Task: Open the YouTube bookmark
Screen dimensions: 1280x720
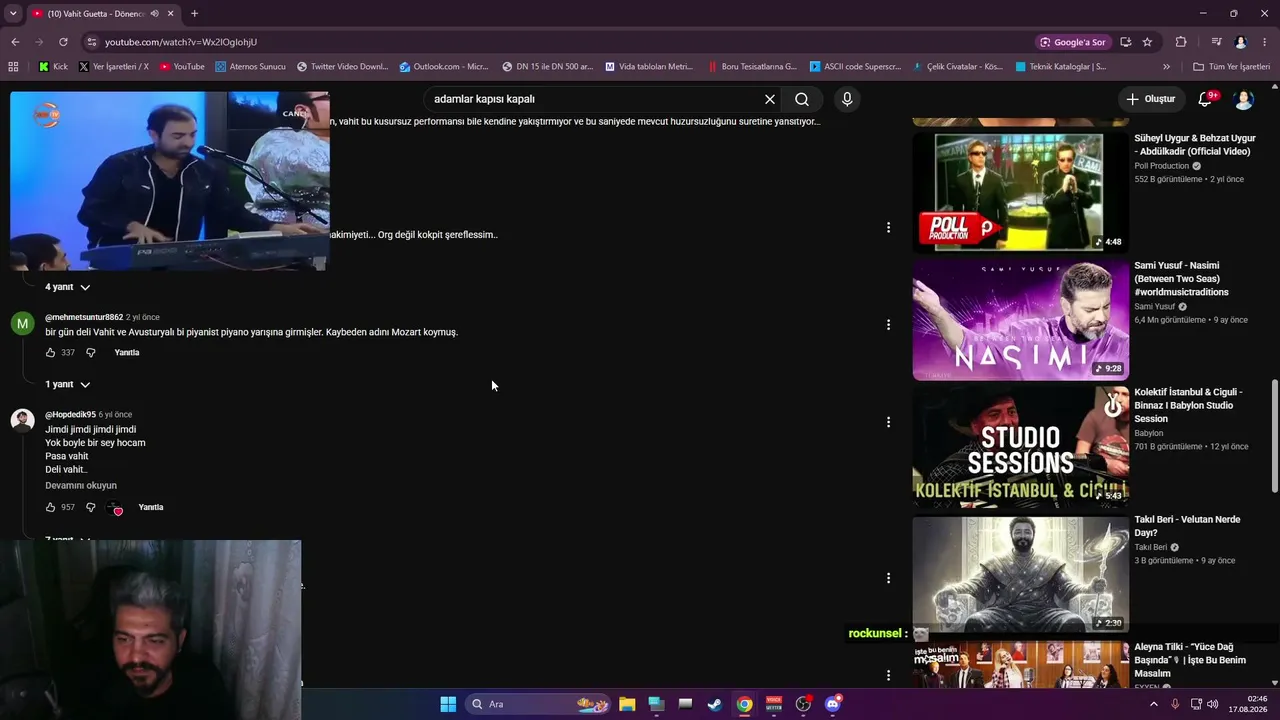Action: [181, 67]
